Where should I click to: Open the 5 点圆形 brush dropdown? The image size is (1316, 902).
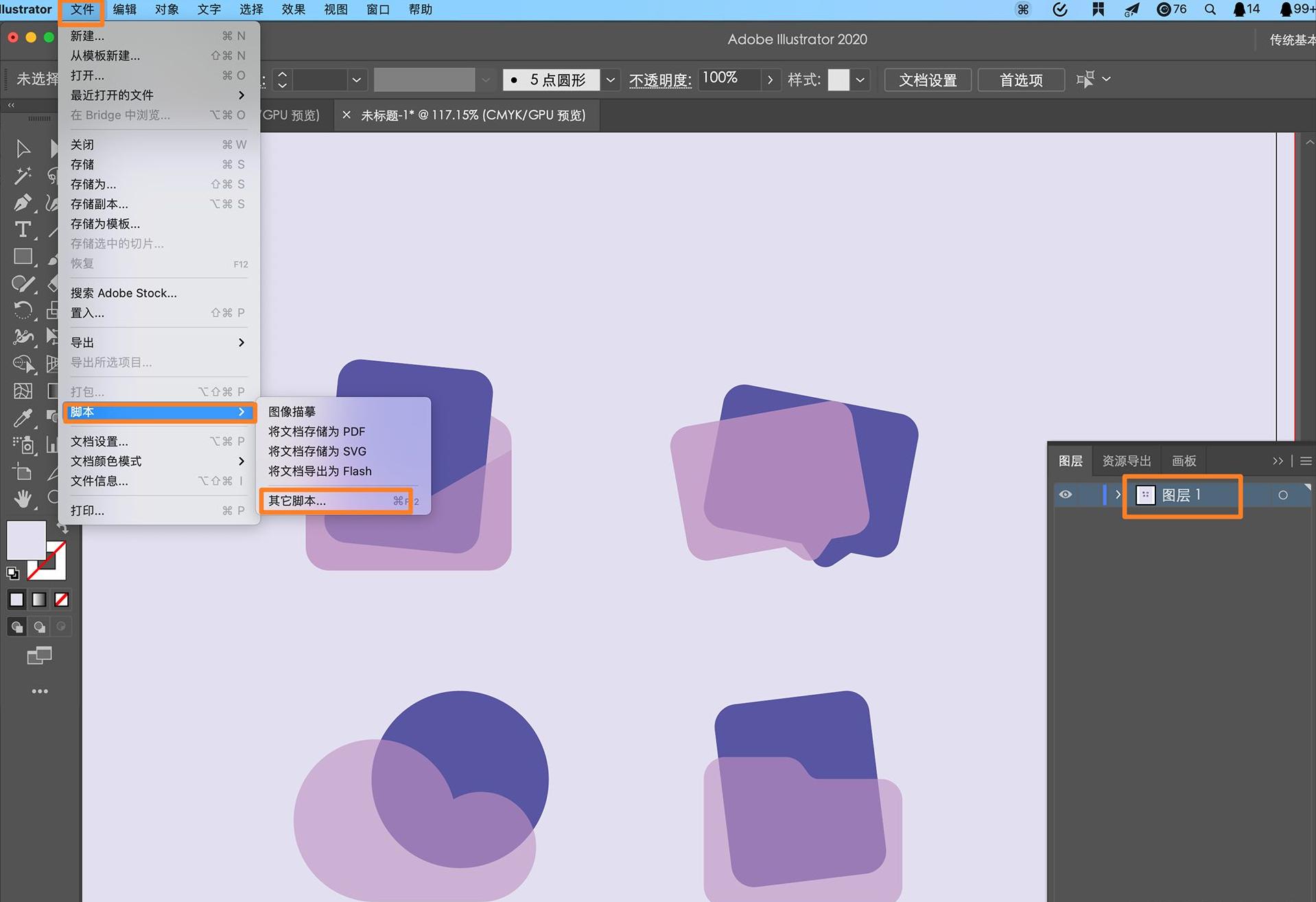(x=609, y=80)
